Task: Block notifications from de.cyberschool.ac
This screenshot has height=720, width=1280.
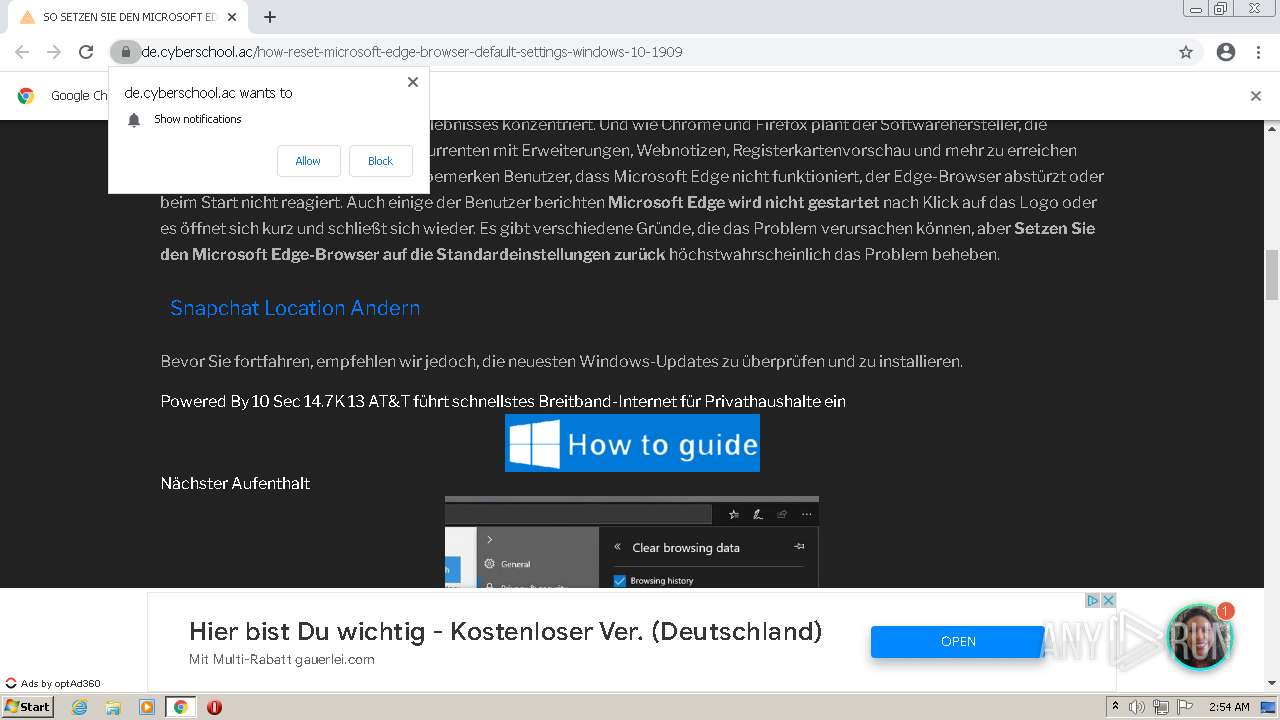Action: [380, 161]
